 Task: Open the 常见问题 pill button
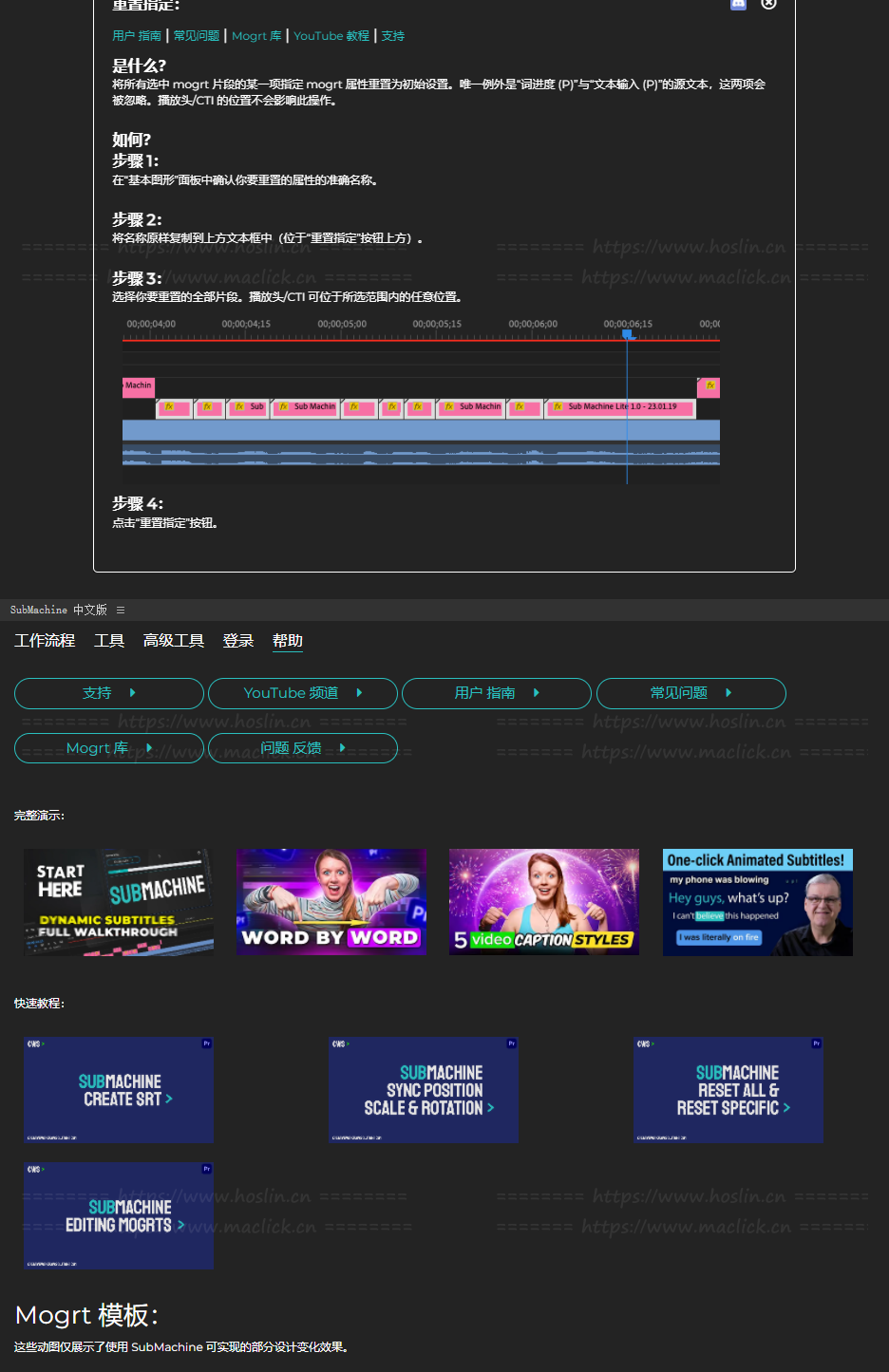(690, 693)
